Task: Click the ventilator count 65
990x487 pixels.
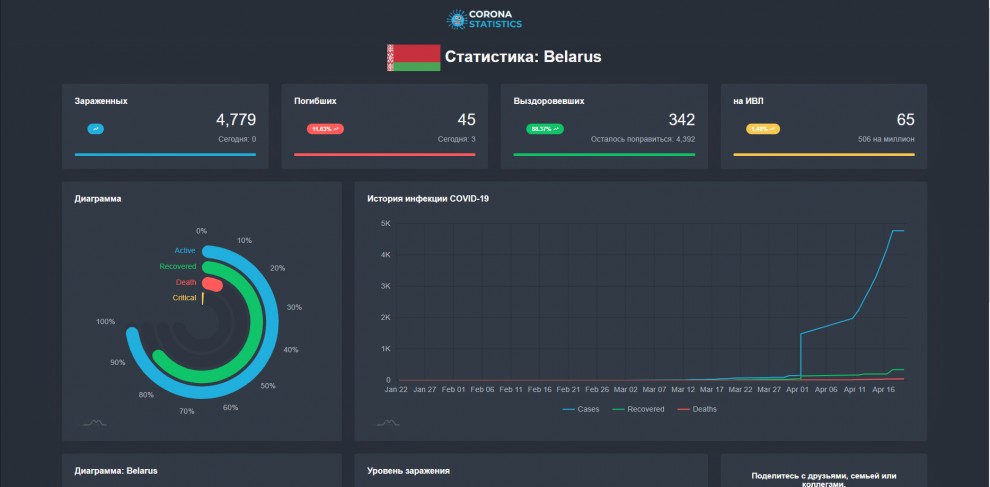Action: point(905,120)
